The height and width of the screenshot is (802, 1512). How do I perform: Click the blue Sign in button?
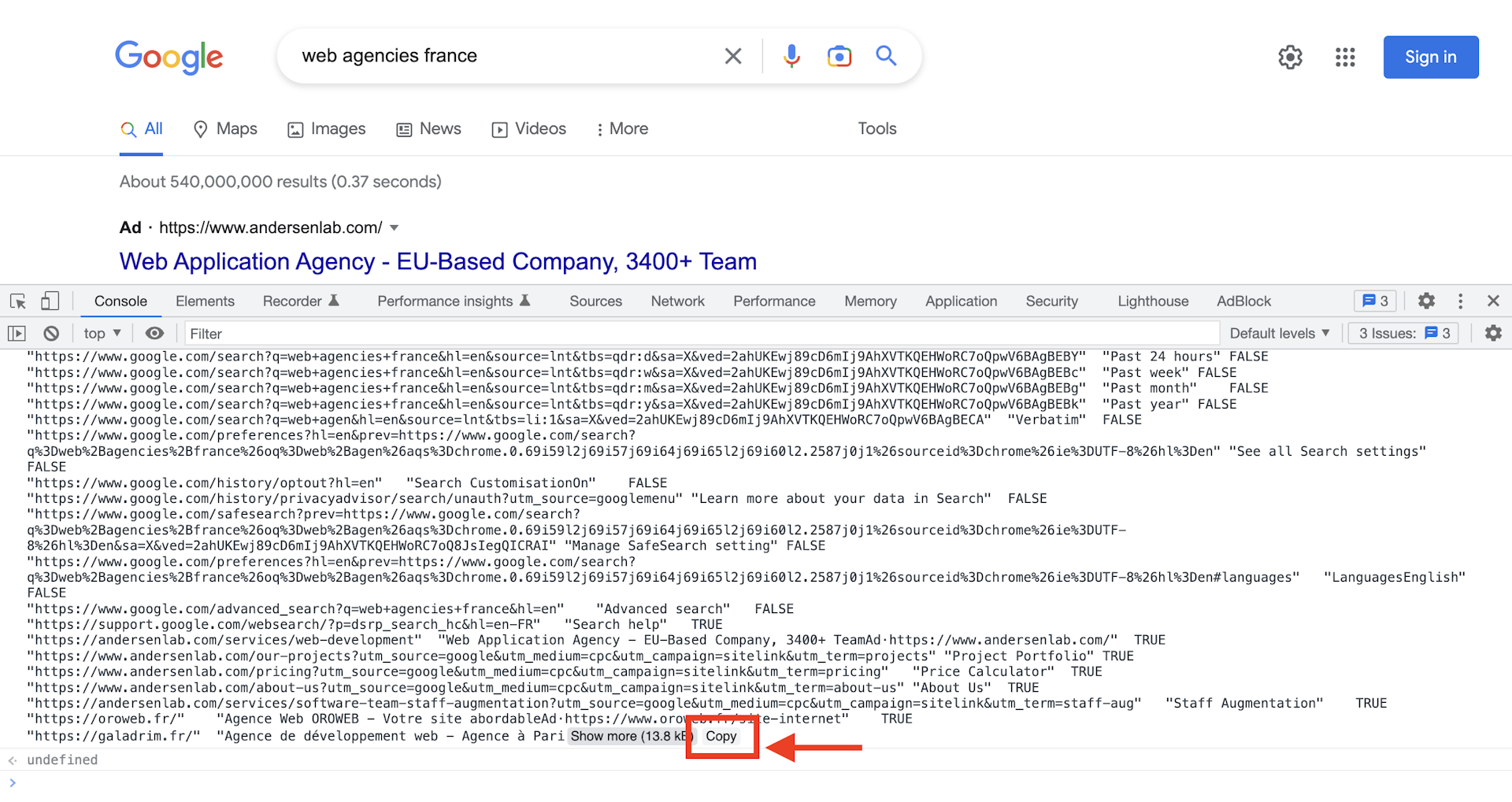coord(1430,57)
